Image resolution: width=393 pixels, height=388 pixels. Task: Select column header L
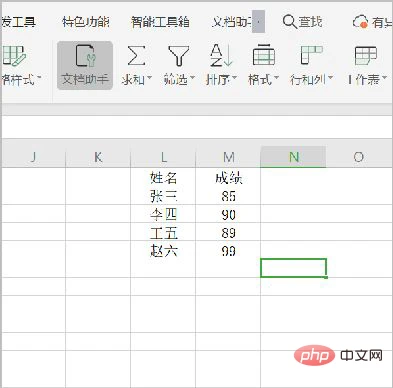coord(163,157)
